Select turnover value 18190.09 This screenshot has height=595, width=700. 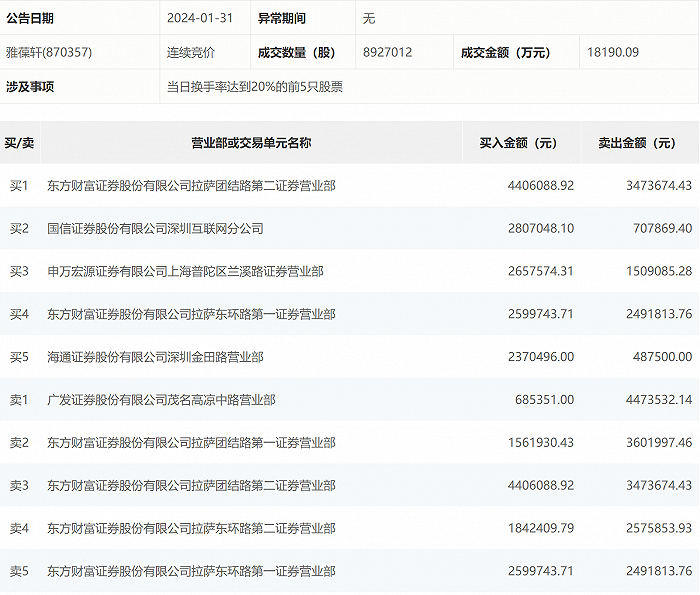click(612, 52)
